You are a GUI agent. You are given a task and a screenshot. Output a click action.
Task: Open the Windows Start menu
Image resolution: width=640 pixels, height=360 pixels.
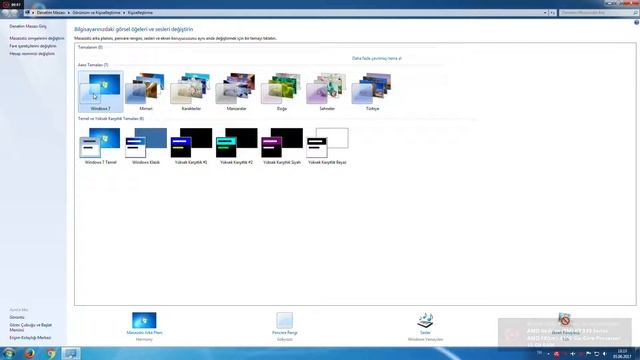click(9, 353)
